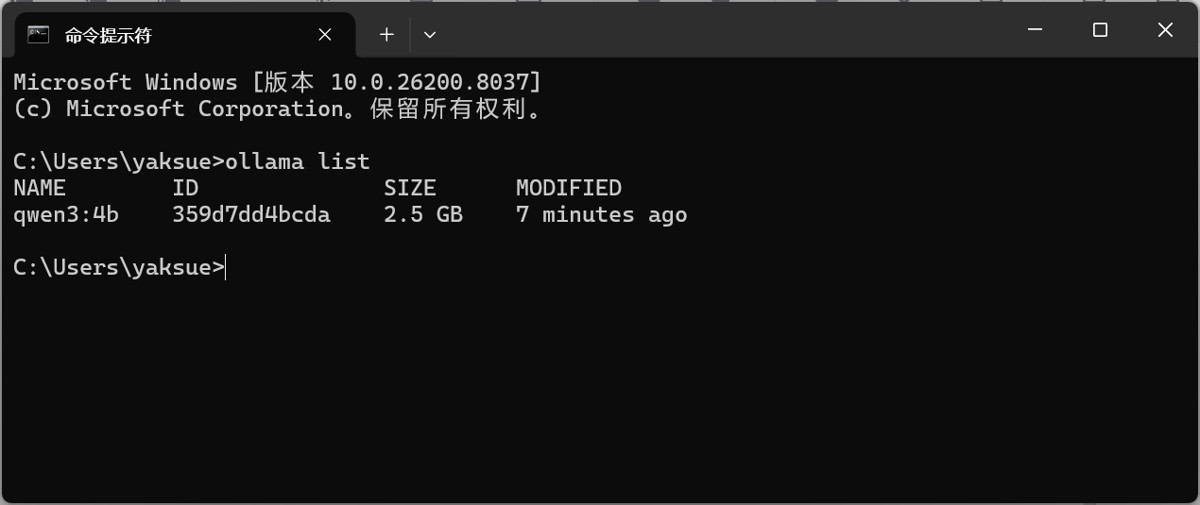Click the 2.5 GB size value
The image size is (1200, 505).
coord(423,214)
